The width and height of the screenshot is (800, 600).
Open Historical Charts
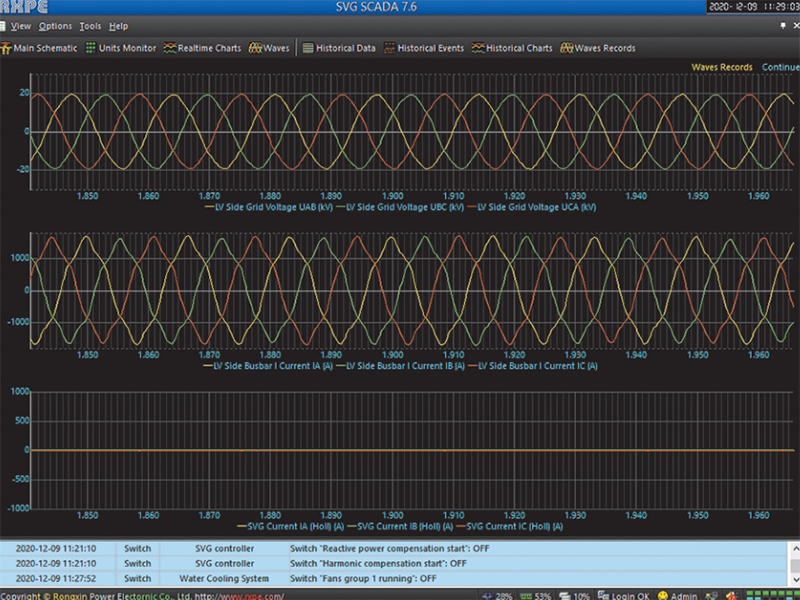click(x=512, y=48)
